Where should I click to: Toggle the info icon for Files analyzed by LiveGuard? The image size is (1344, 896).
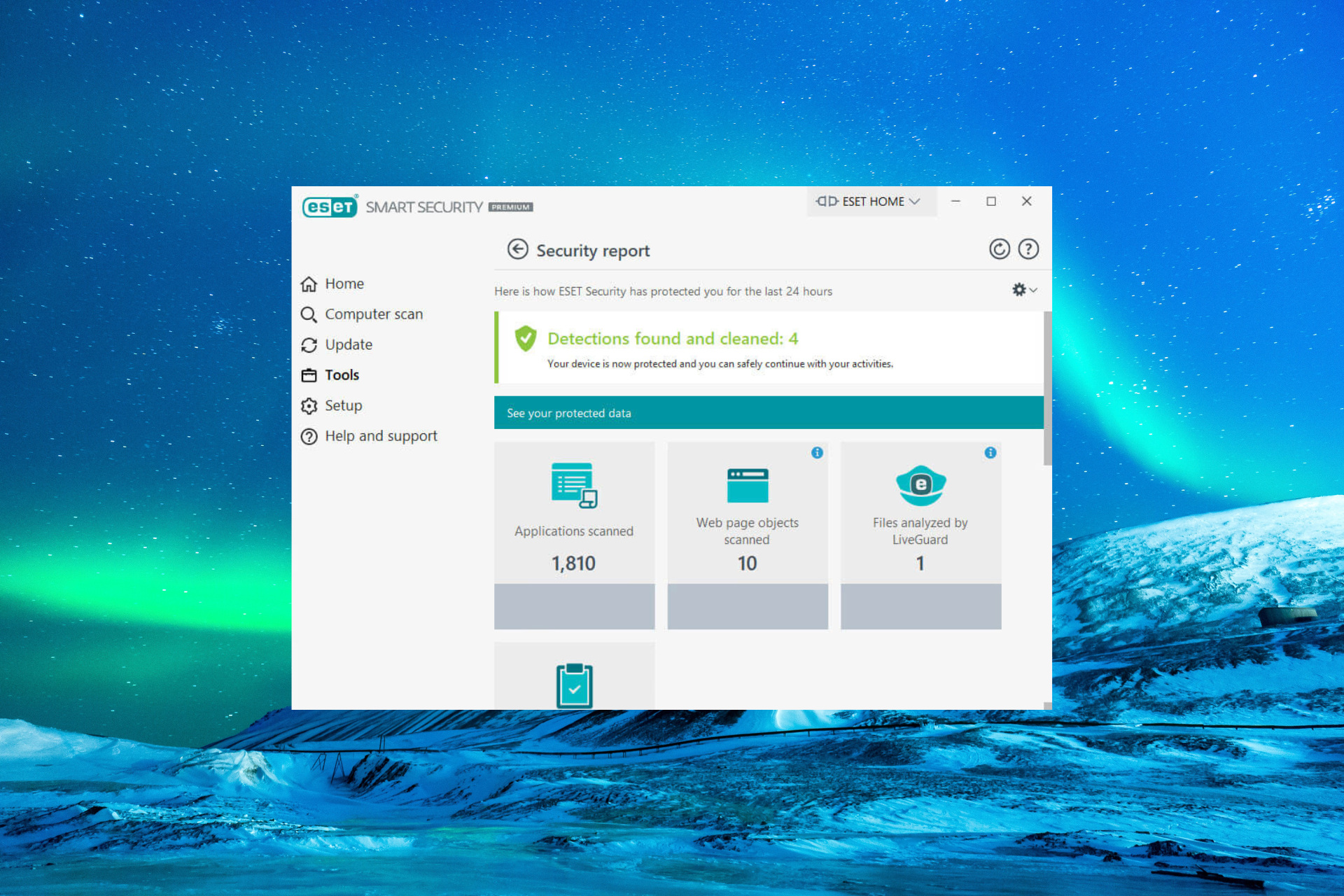(x=990, y=453)
